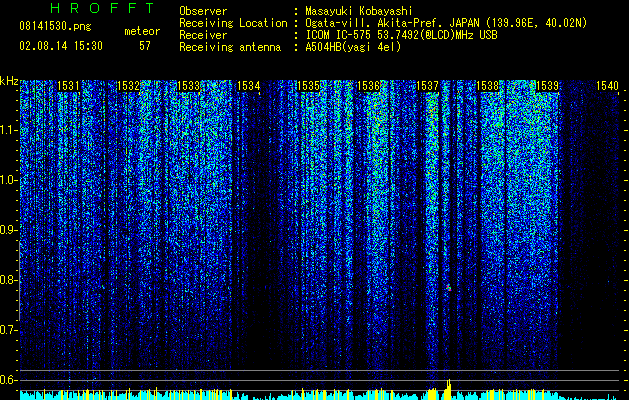Click the 0.7 frequency axis label

pyautogui.click(x=8, y=330)
